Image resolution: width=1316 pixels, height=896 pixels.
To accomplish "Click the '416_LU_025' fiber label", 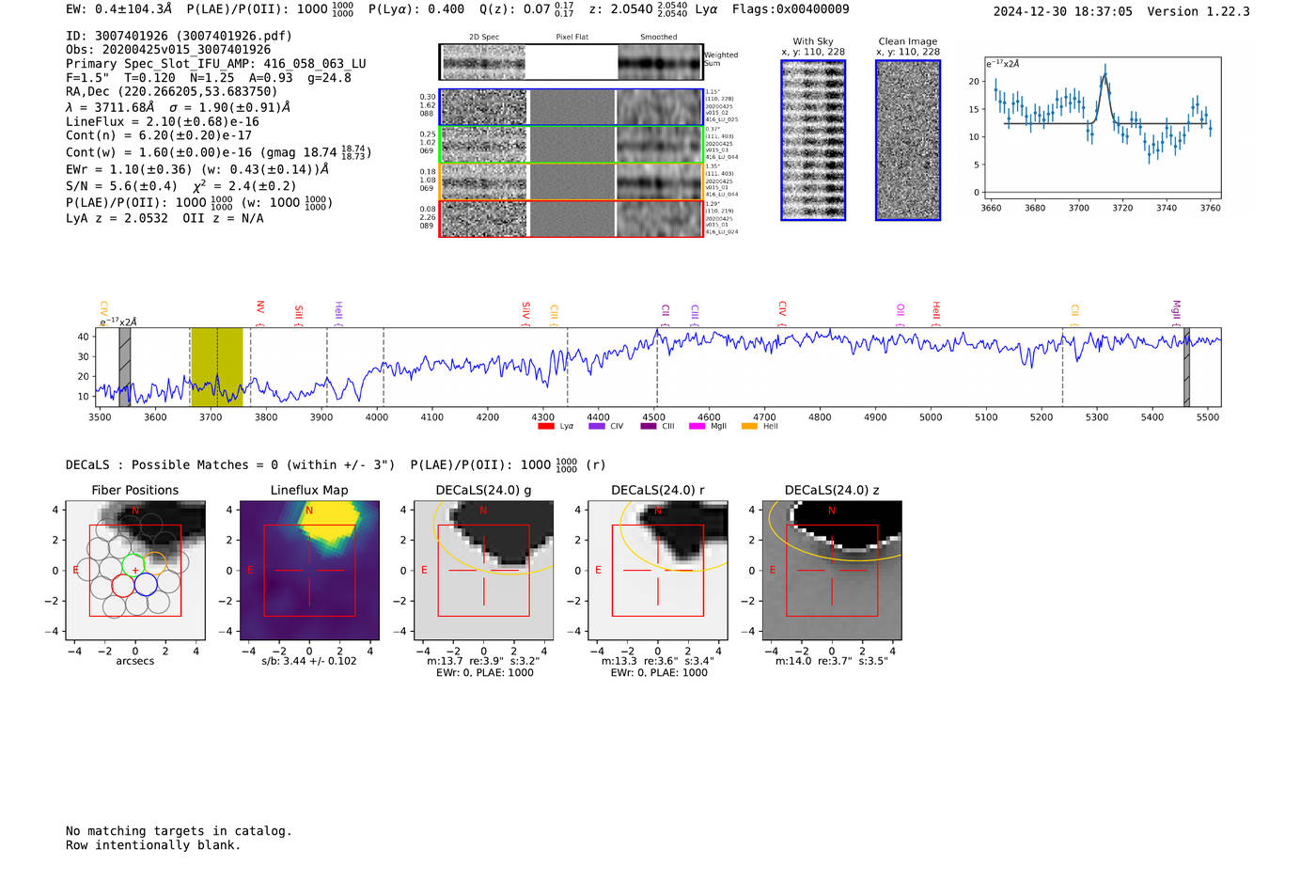I will [x=722, y=119].
